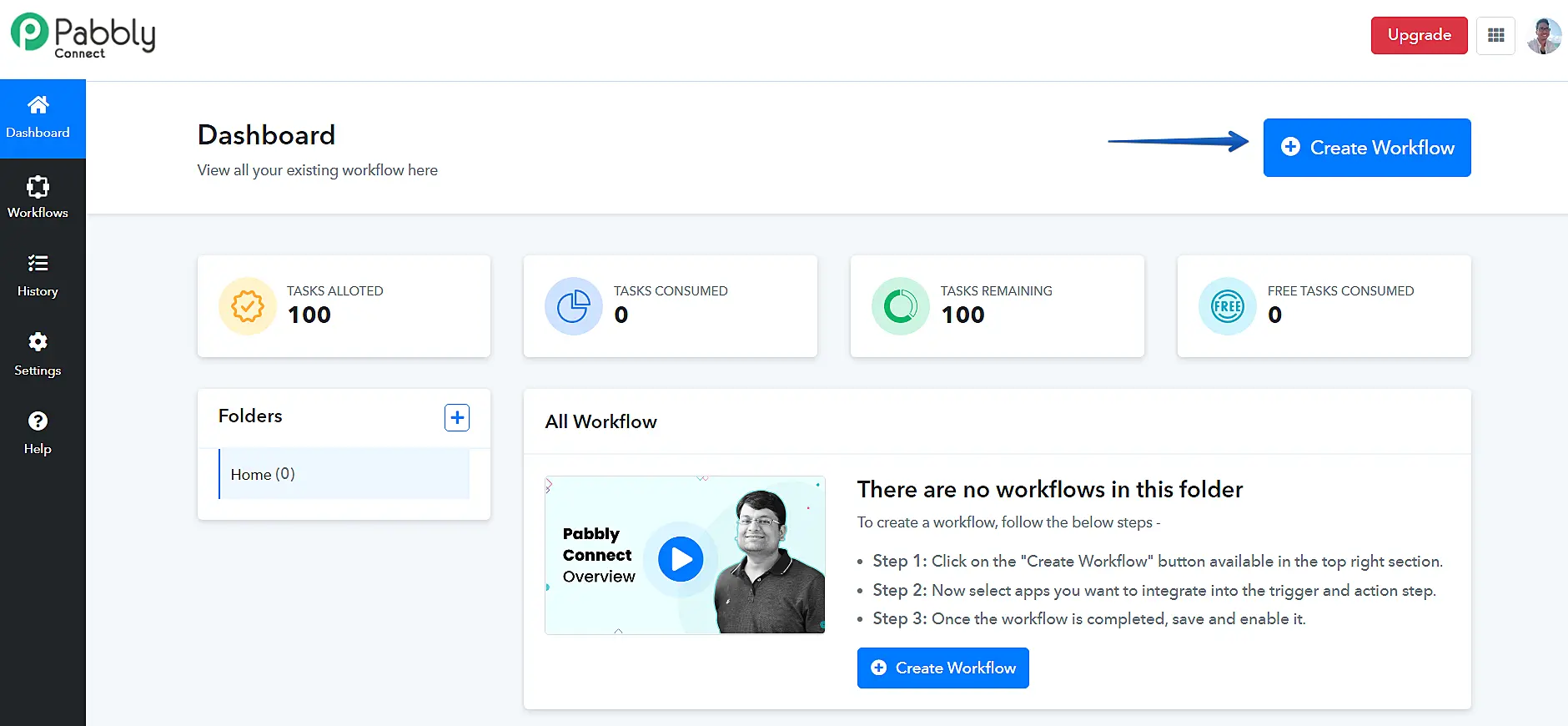Open the apps grid menu icon
Image resolution: width=1568 pixels, height=726 pixels.
[1495, 36]
